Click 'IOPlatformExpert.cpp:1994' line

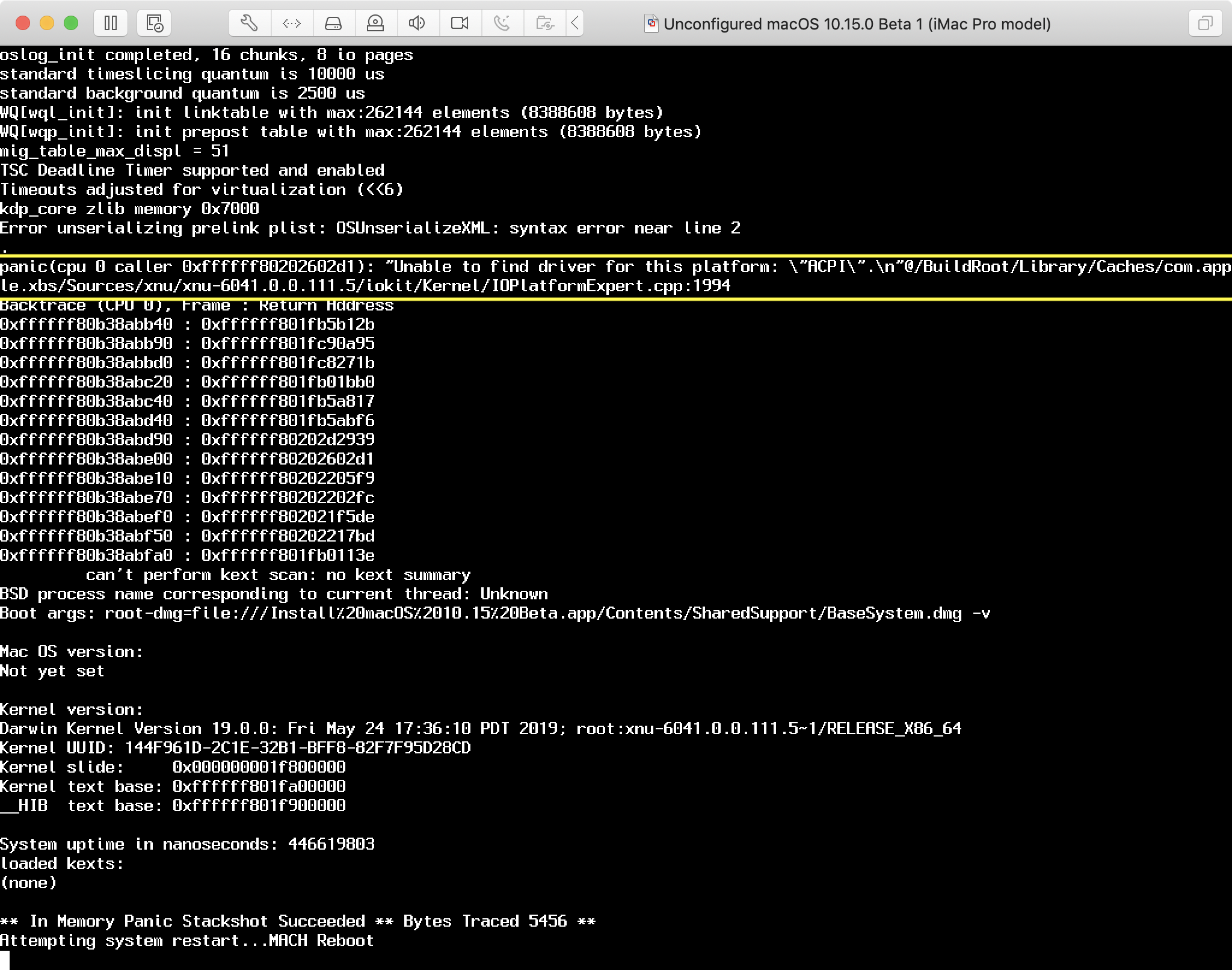(365, 286)
